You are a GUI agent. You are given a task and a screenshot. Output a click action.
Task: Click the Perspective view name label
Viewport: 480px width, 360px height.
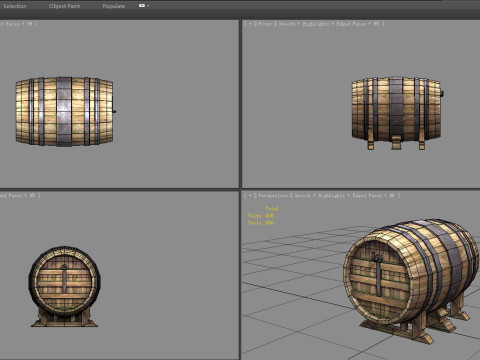click(273, 196)
